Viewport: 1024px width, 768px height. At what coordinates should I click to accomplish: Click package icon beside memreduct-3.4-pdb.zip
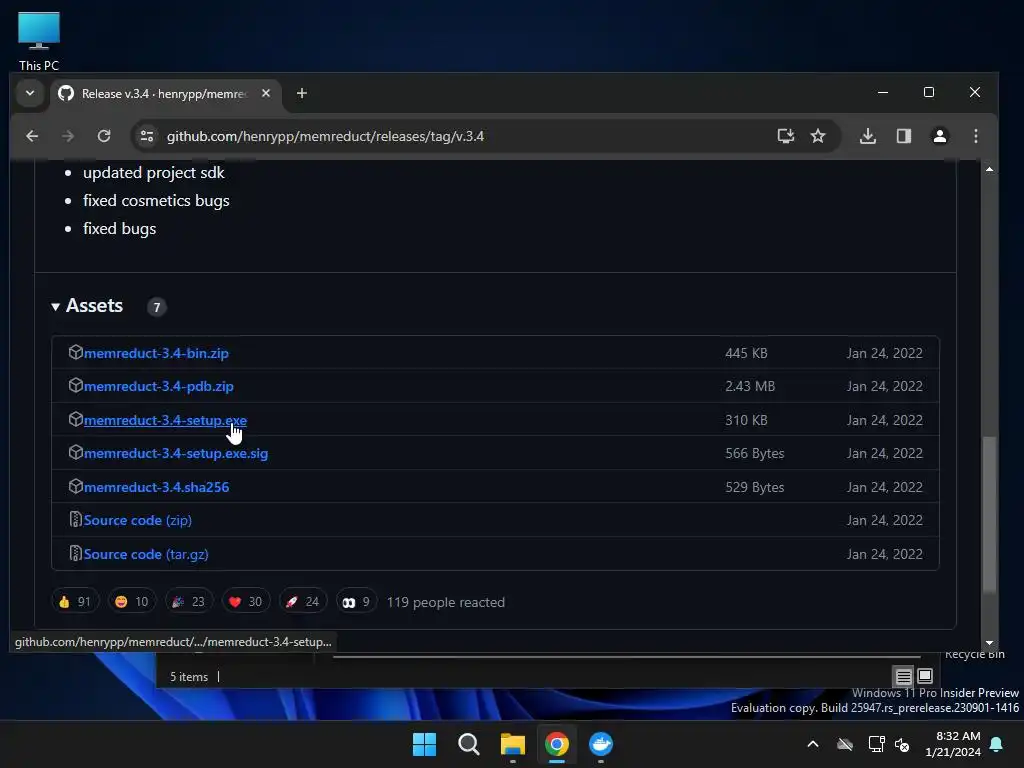(76, 385)
